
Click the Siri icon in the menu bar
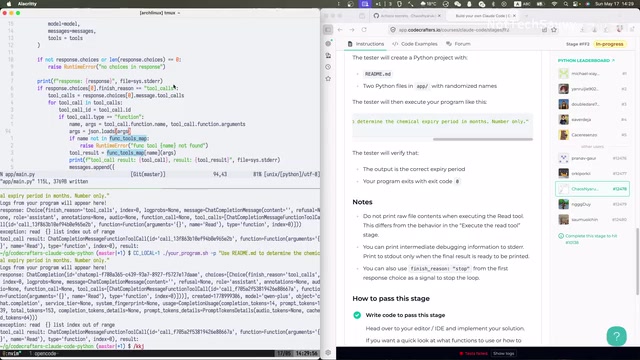pyautogui.click(x=587, y=4)
